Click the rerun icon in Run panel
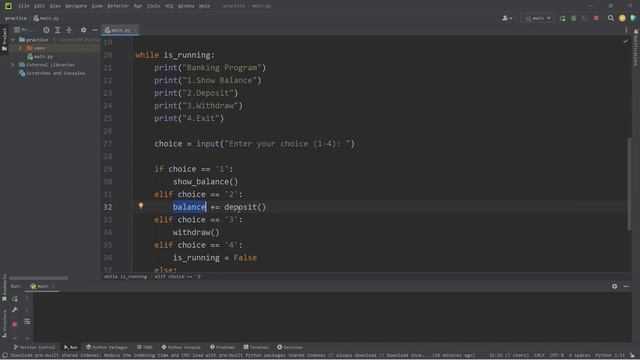 tap(15, 299)
